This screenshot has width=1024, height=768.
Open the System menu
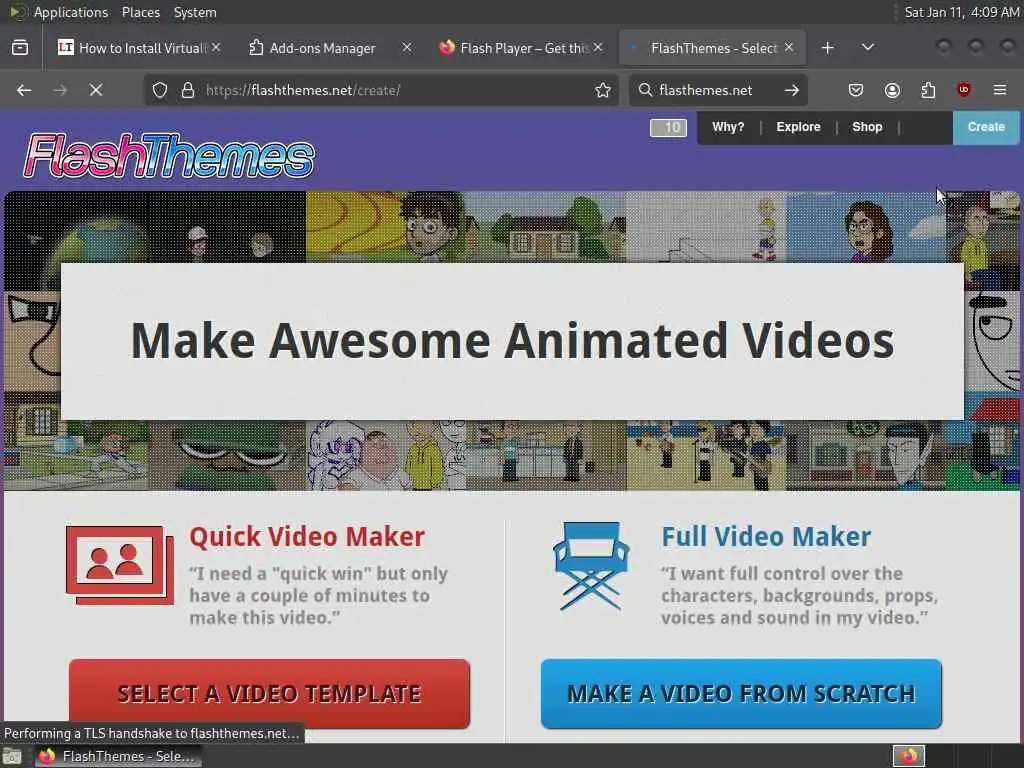[x=195, y=12]
